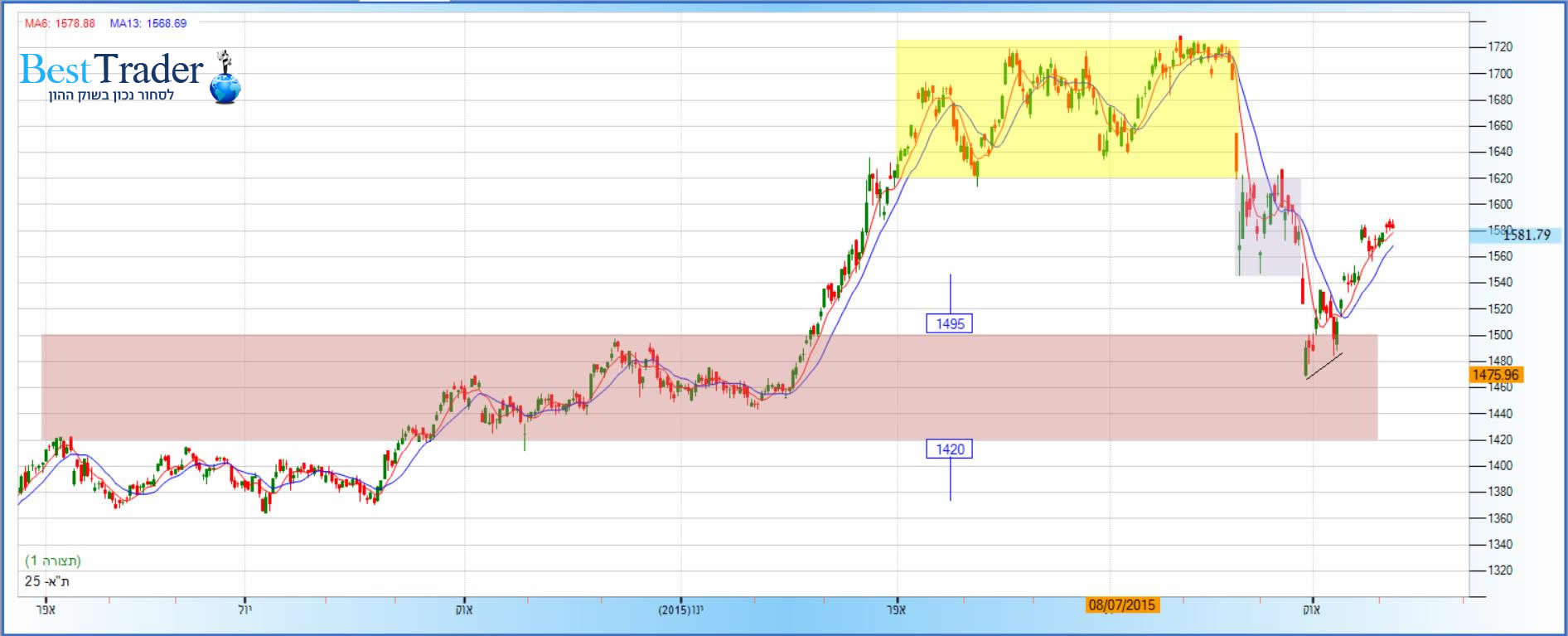
Task: Click the orange 08/07/2015 date marker
Action: pos(1121,605)
